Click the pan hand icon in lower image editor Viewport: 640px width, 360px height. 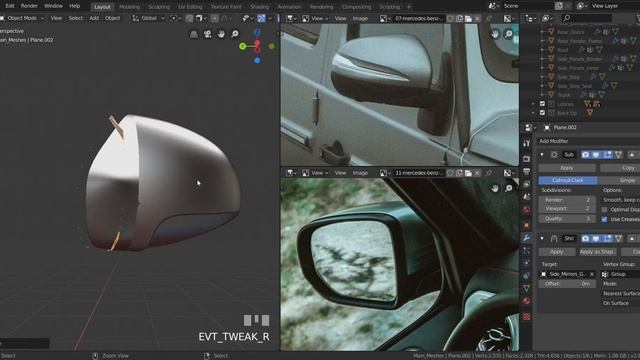pos(495,188)
